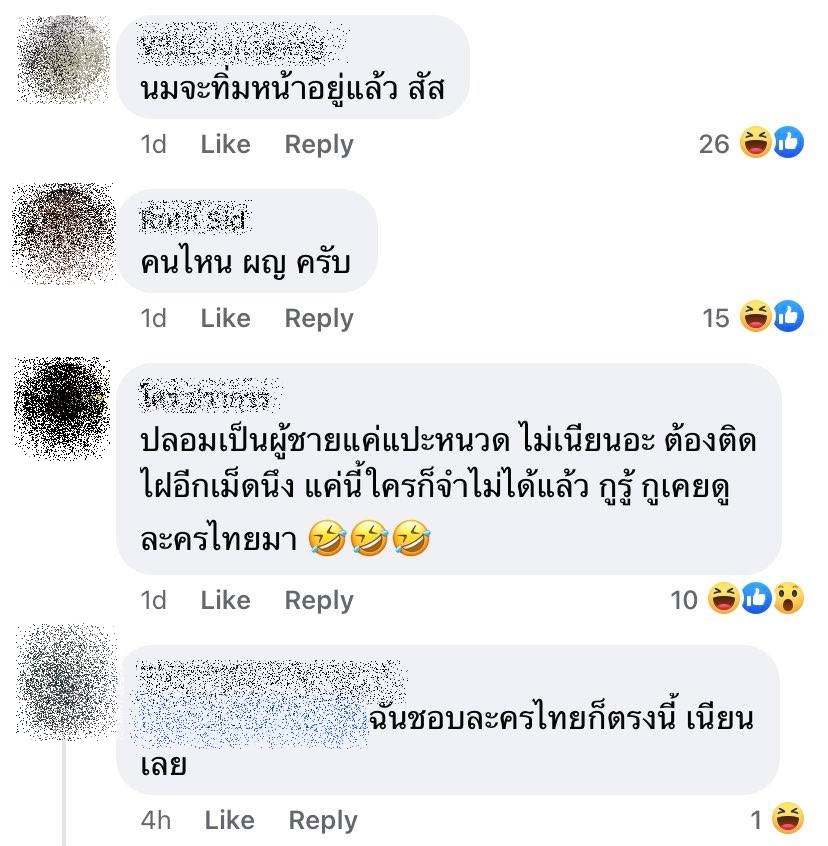Reply to the comment posted 4h ago
Image resolution: width=828 pixels, height=846 pixels.
tap(323, 821)
